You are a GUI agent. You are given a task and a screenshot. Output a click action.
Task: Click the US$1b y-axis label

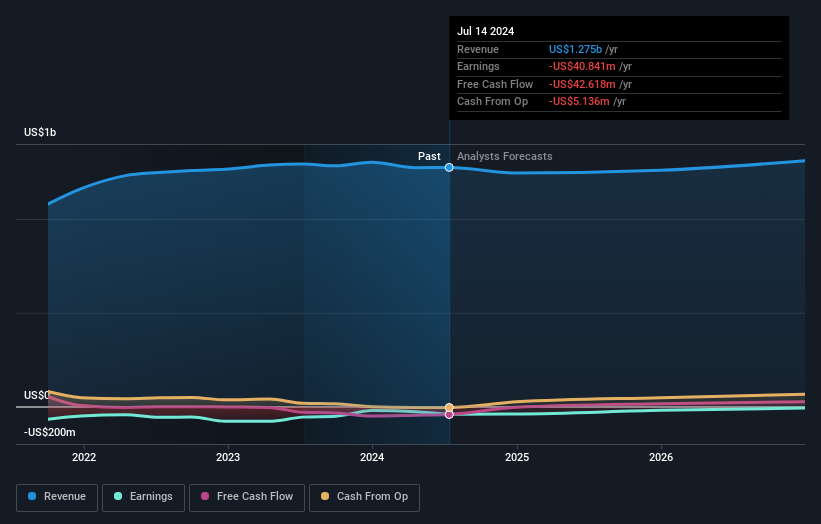click(40, 132)
